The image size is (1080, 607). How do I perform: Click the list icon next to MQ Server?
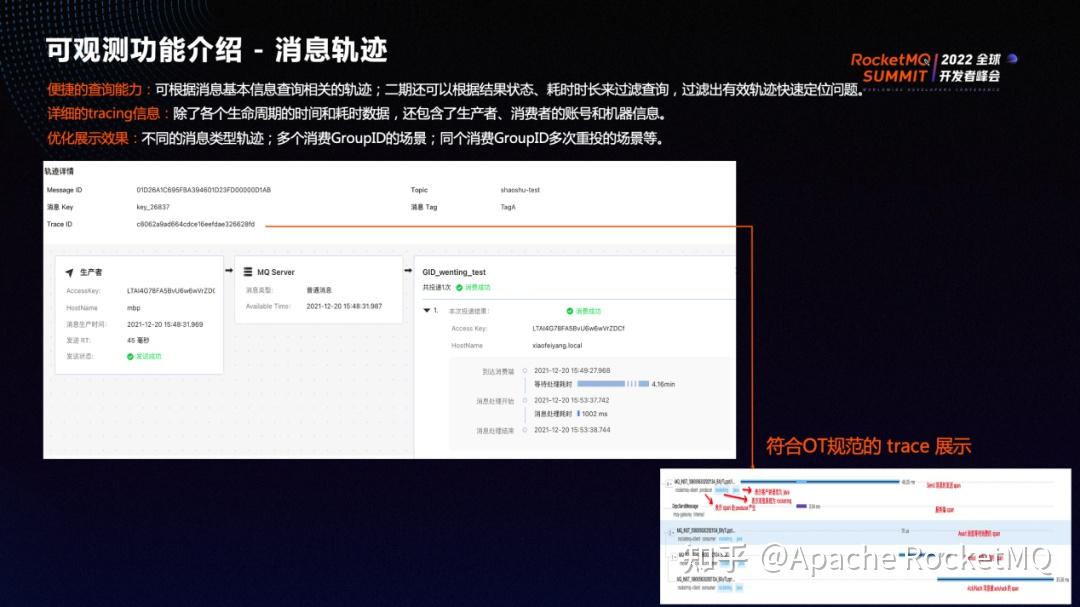tap(247, 270)
